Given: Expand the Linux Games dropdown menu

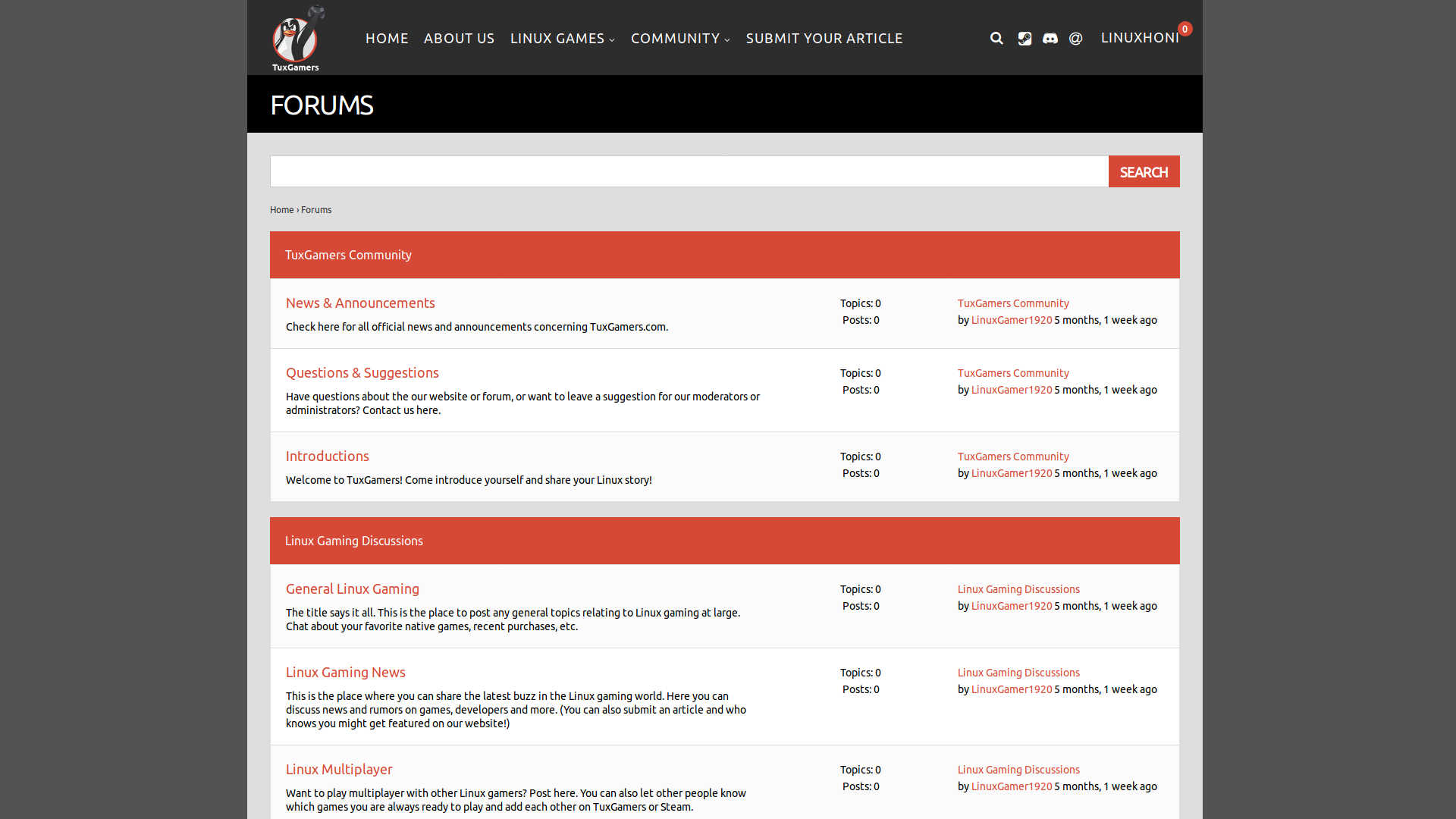Looking at the screenshot, I should tap(562, 39).
